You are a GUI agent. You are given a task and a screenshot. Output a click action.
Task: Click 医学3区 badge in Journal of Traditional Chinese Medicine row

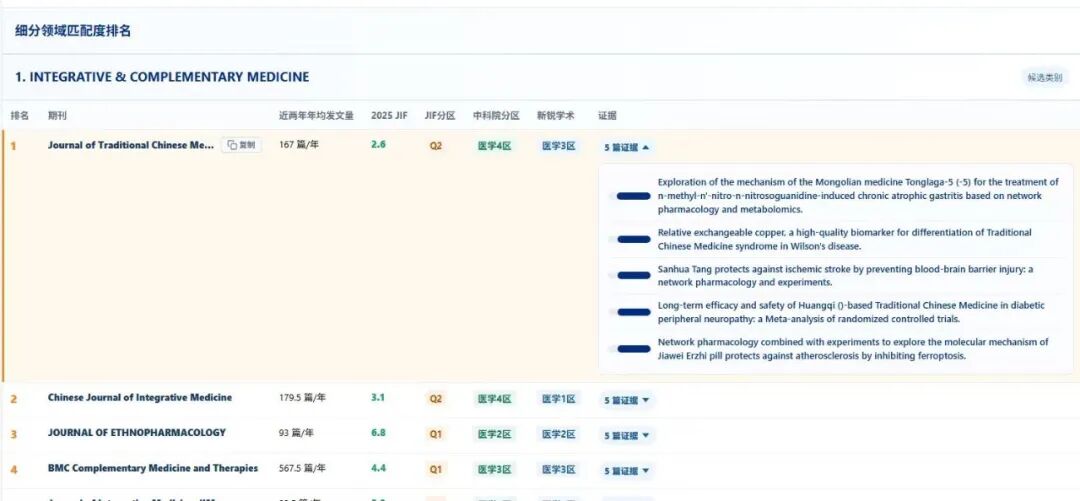tap(559, 146)
